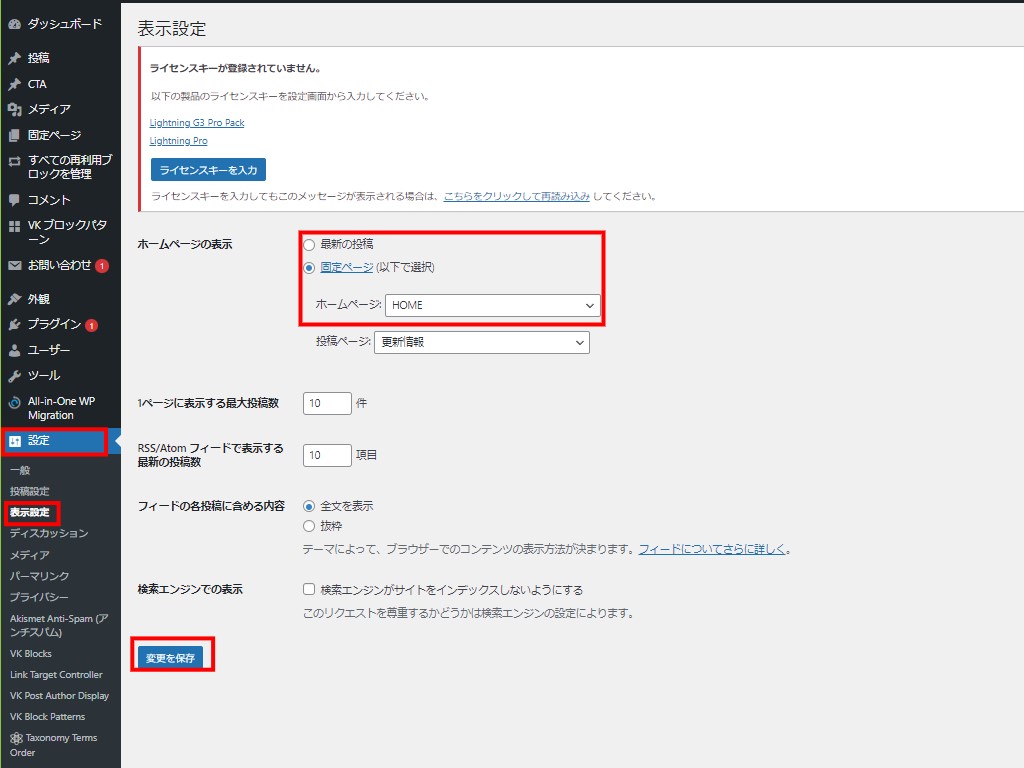Click the コメント speech bubble icon

coord(14,199)
